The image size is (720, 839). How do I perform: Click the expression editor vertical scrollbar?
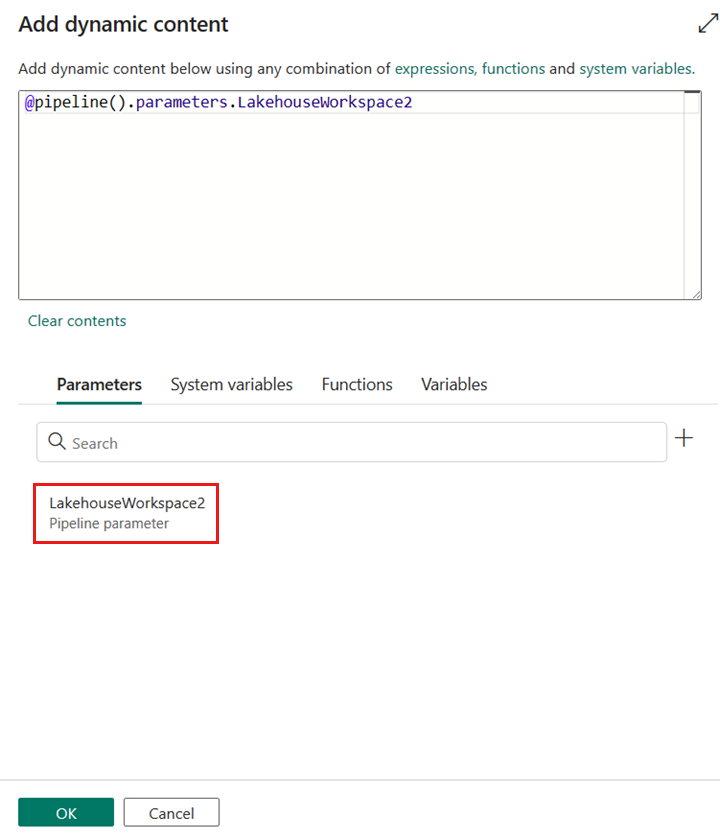point(692,193)
